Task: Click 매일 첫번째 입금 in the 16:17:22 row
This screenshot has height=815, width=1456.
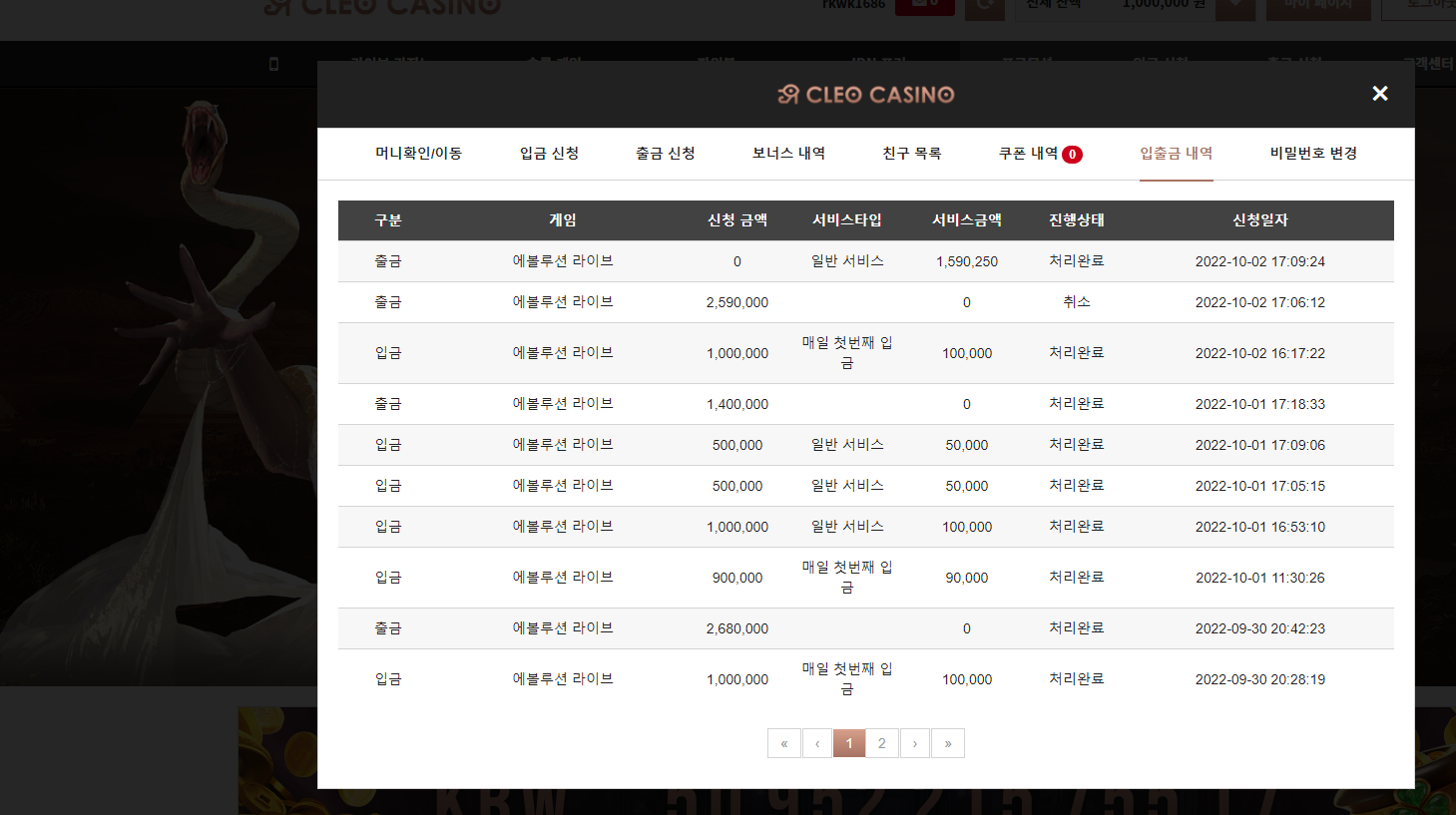Action: (847, 353)
